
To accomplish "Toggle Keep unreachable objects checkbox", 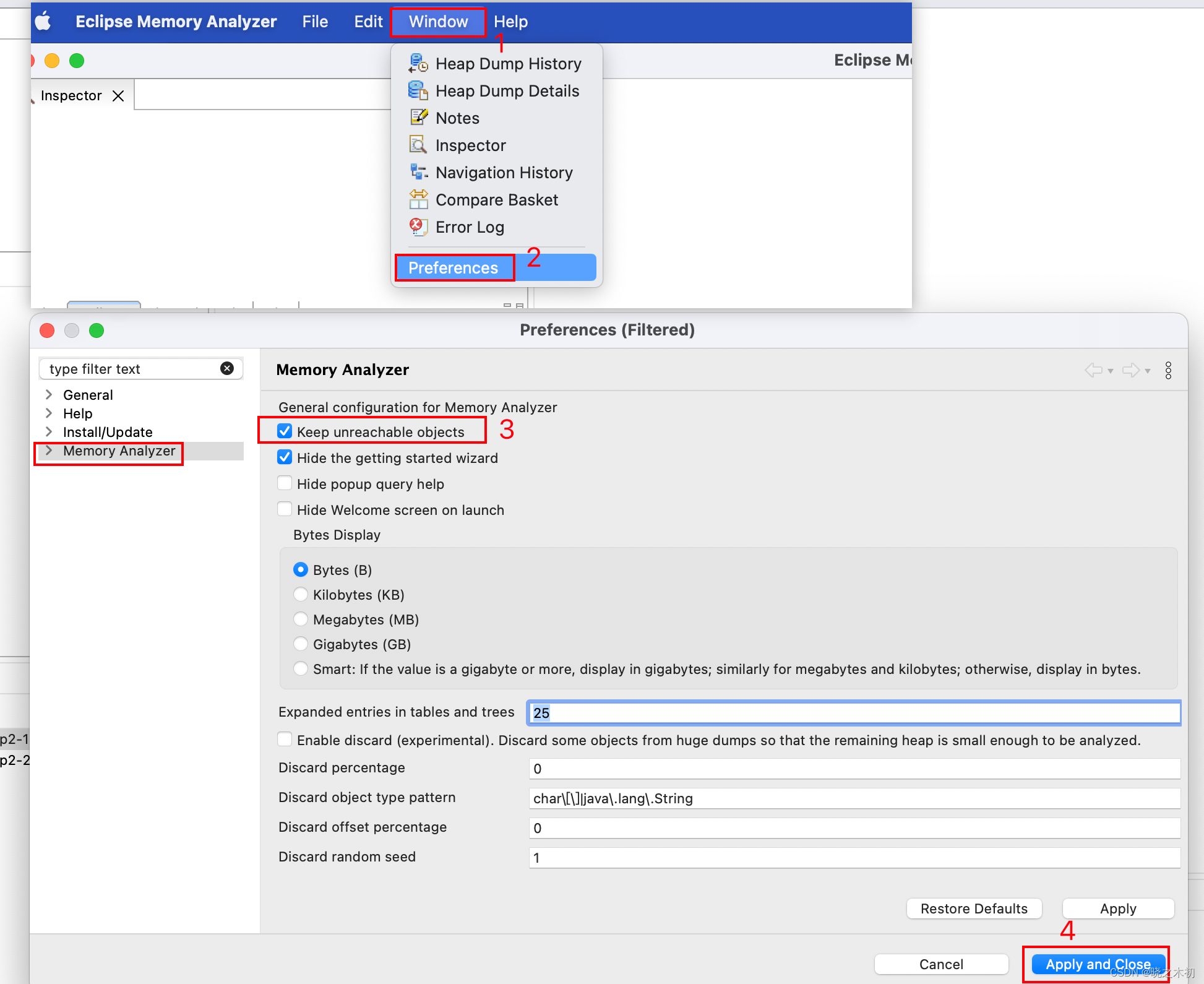I will 285,431.
